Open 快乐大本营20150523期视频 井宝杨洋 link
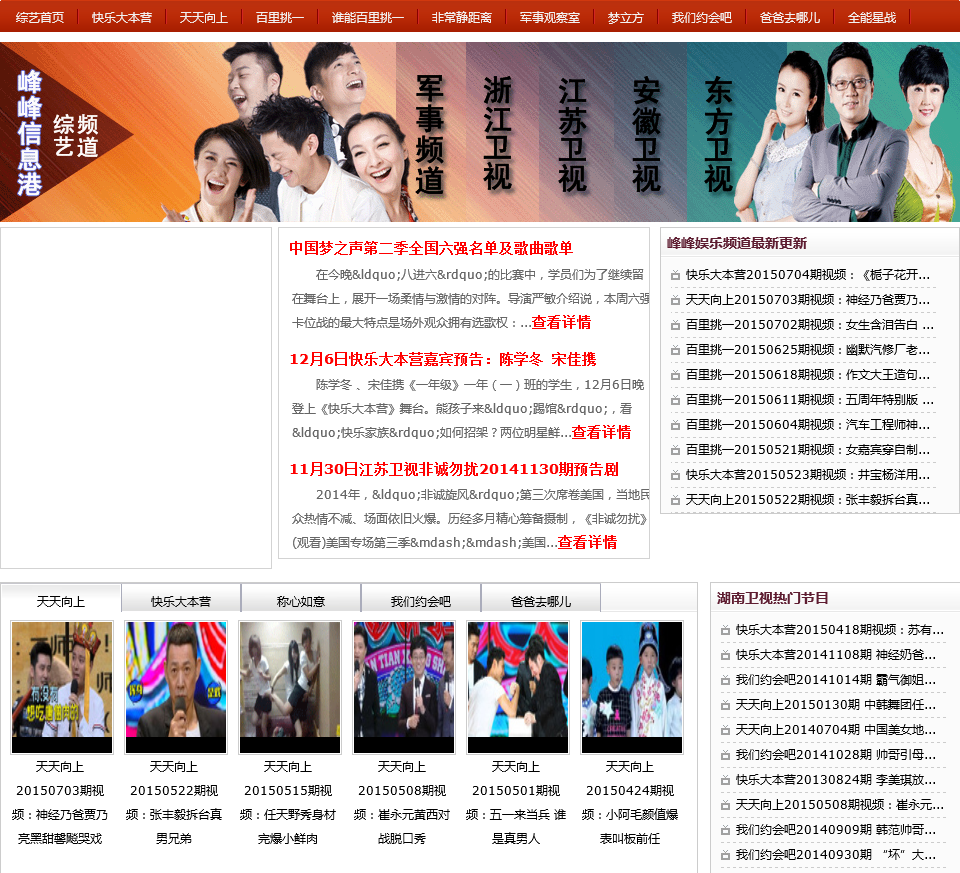 point(808,475)
